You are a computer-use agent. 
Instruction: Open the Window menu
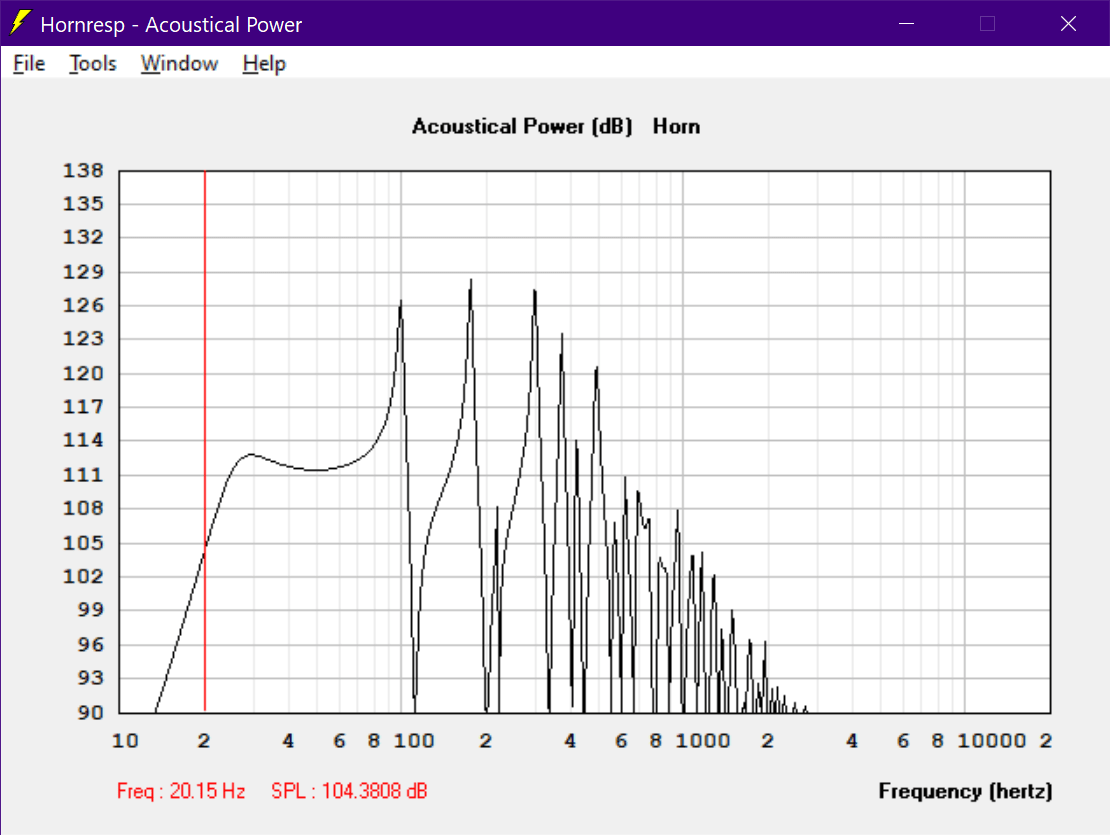click(x=179, y=64)
